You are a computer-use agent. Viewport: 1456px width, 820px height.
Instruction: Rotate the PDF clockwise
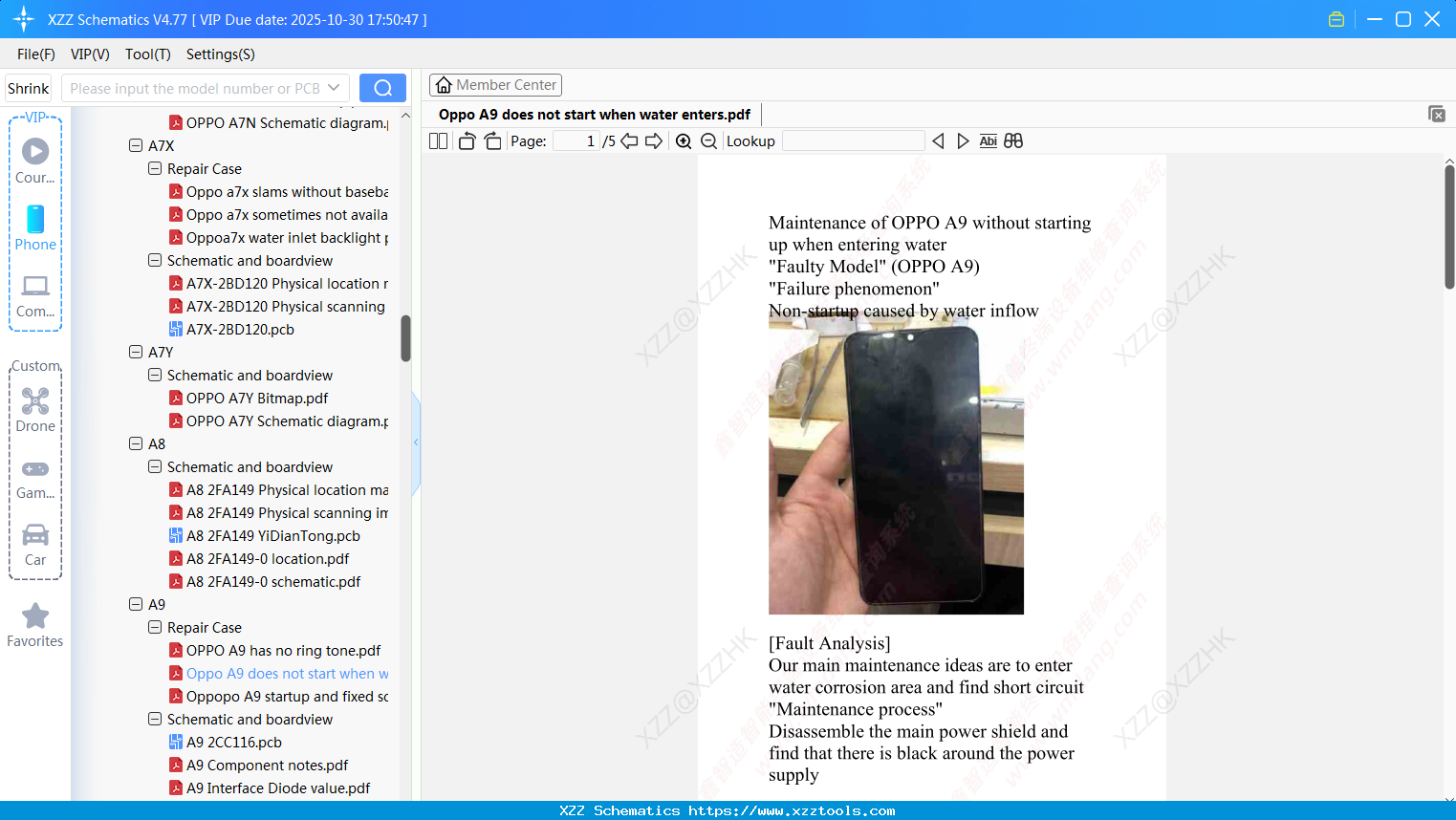(491, 140)
